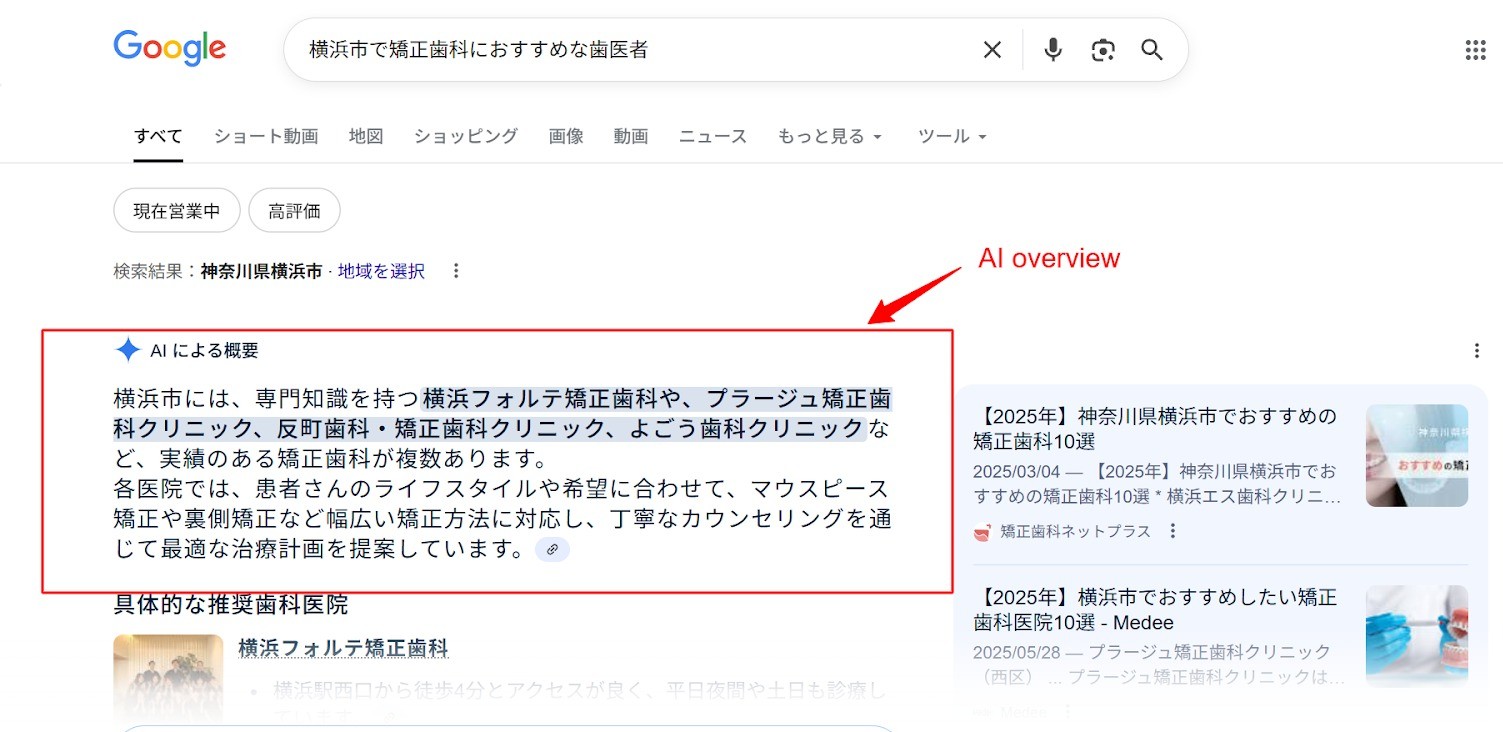1503x732 pixels.
Task: Open the 動画 tab
Action: click(631, 136)
